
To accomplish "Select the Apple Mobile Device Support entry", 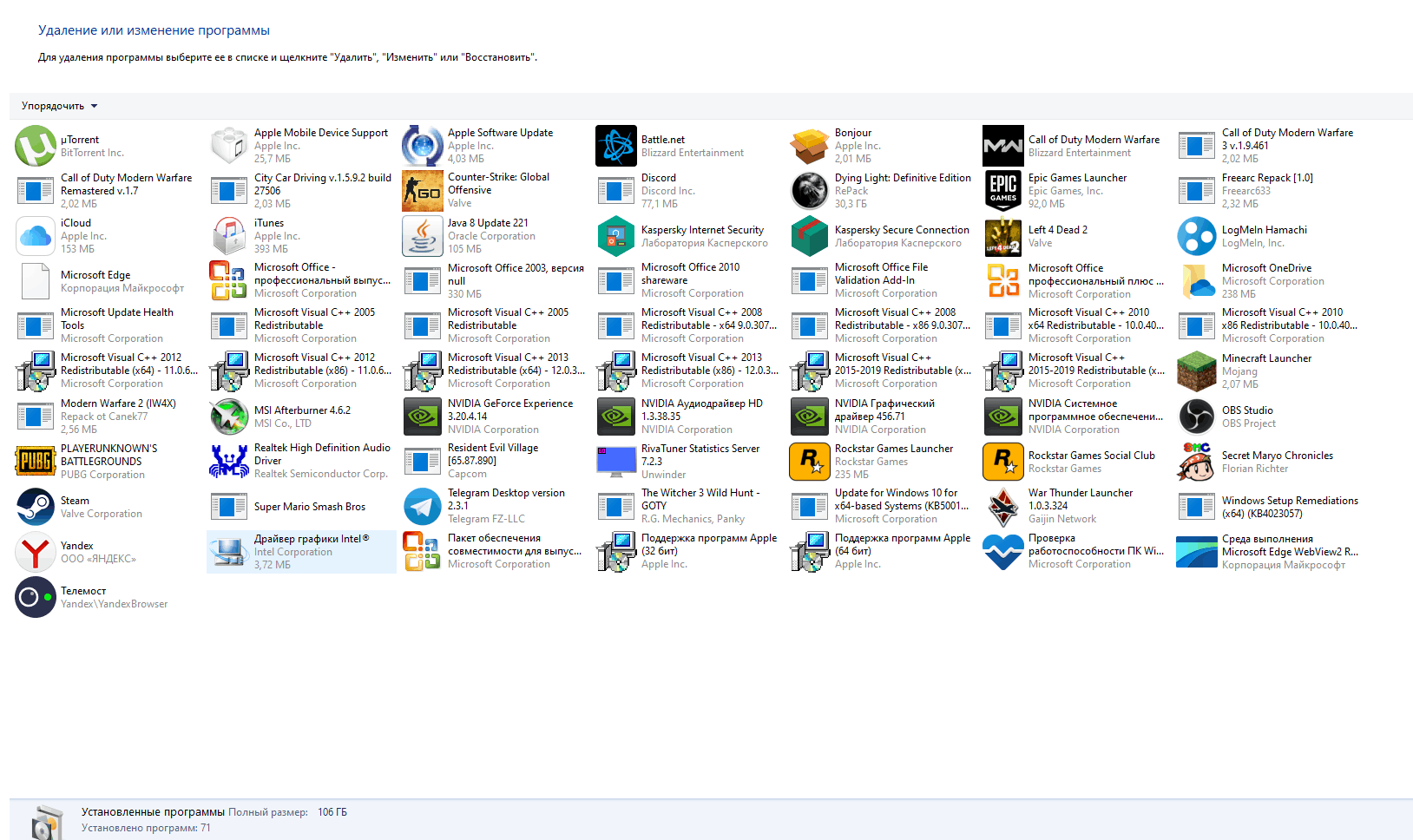I will point(302,146).
